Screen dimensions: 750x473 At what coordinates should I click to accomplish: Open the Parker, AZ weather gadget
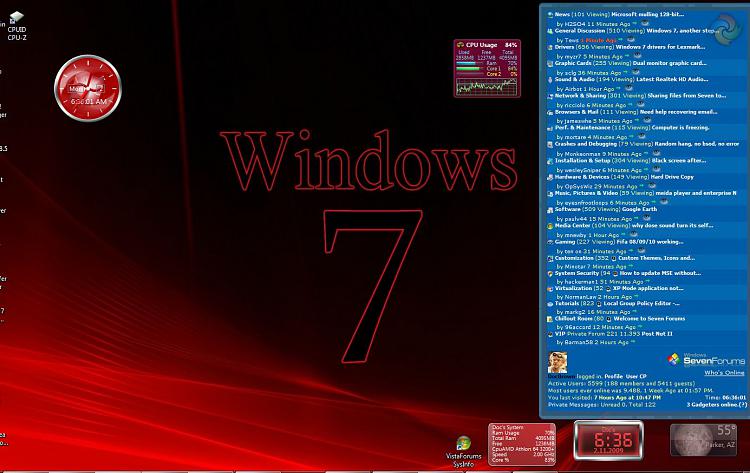click(703, 440)
